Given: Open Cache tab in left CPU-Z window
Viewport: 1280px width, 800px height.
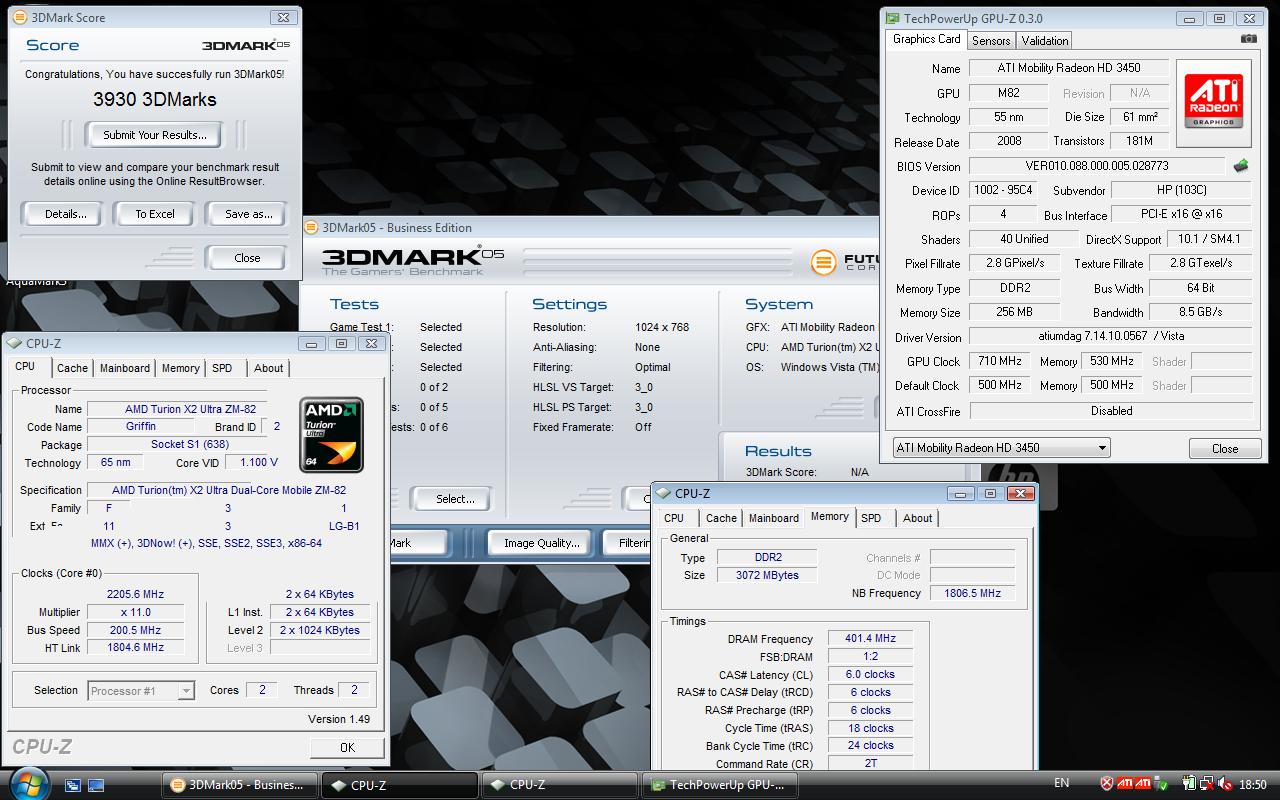Looking at the screenshot, I should click(72, 368).
